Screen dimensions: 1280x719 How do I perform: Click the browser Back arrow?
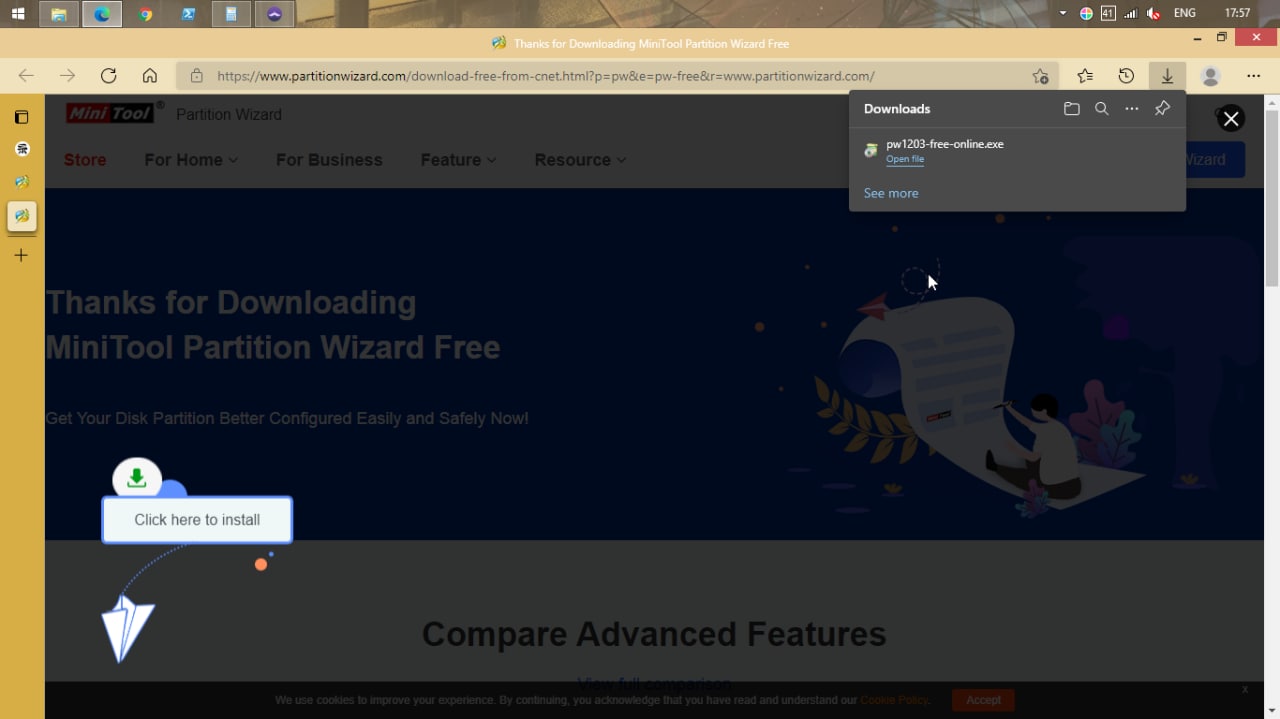(26, 76)
